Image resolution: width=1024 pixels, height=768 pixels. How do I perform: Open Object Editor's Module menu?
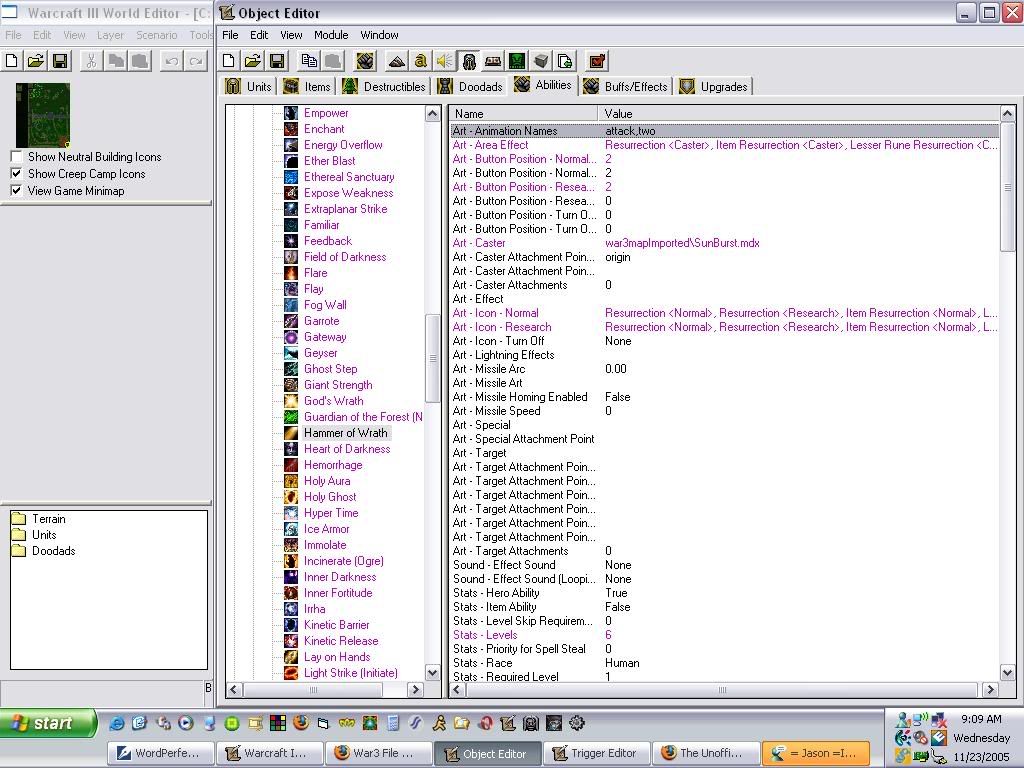tap(331, 35)
